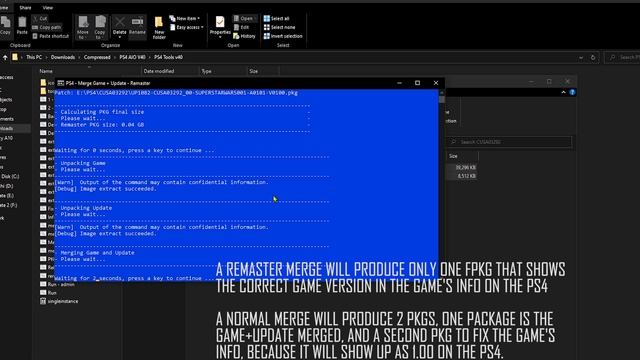Select the "Run - admin" file
640x360 pixels.
58,284
